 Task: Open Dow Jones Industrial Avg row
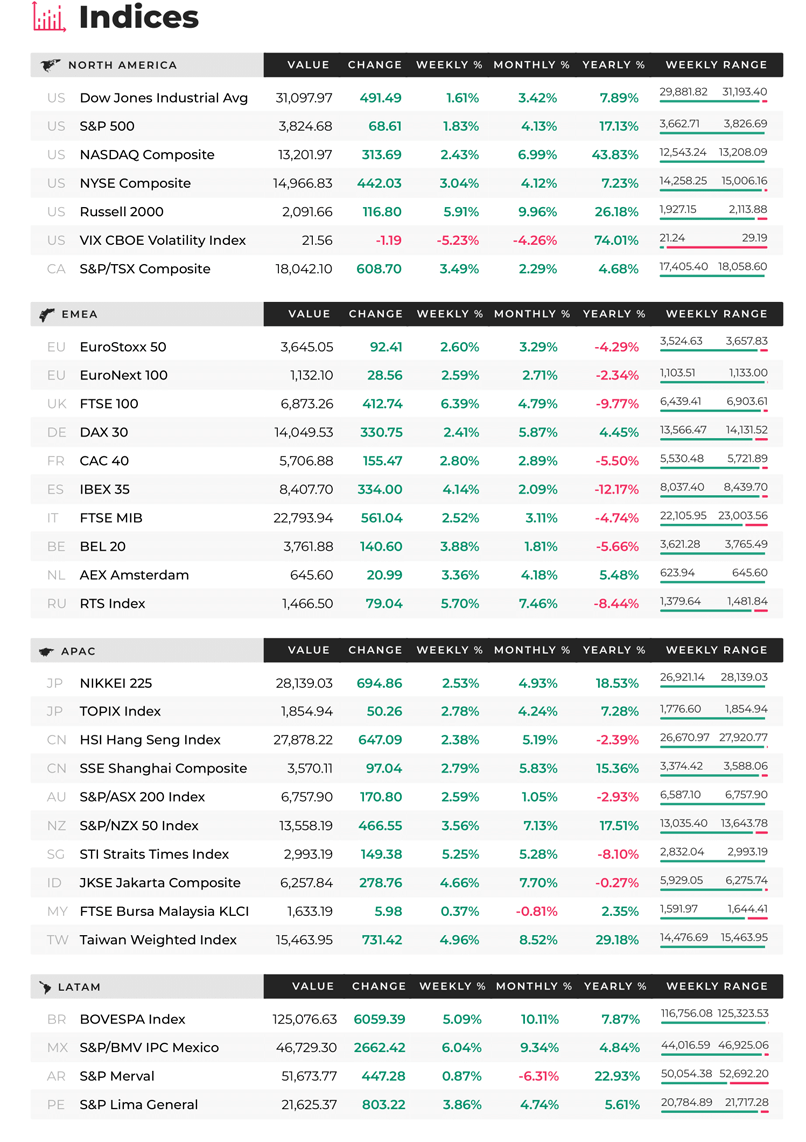(x=406, y=98)
